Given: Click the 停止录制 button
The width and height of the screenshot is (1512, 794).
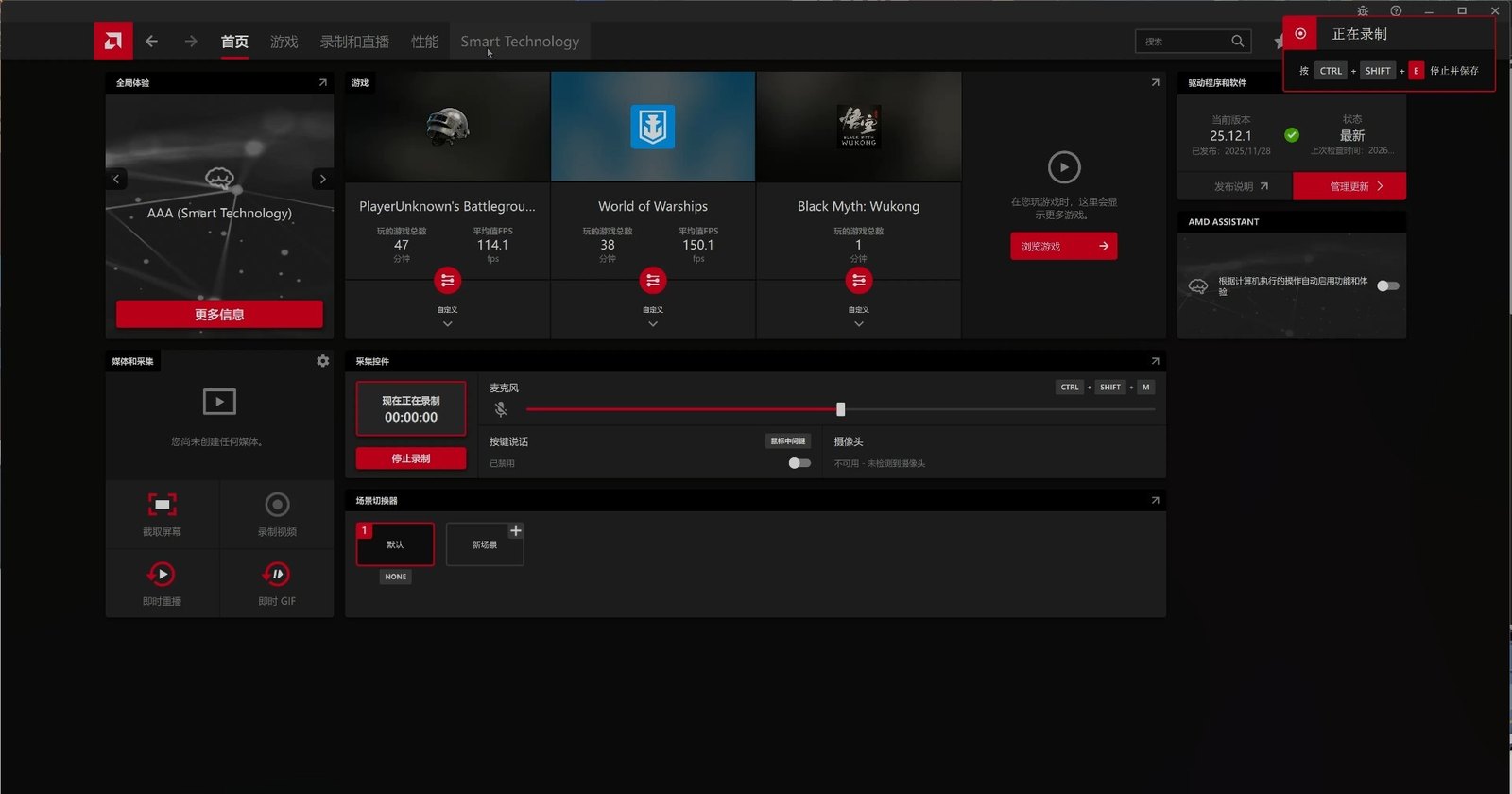Looking at the screenshot, I should [411, 458].
